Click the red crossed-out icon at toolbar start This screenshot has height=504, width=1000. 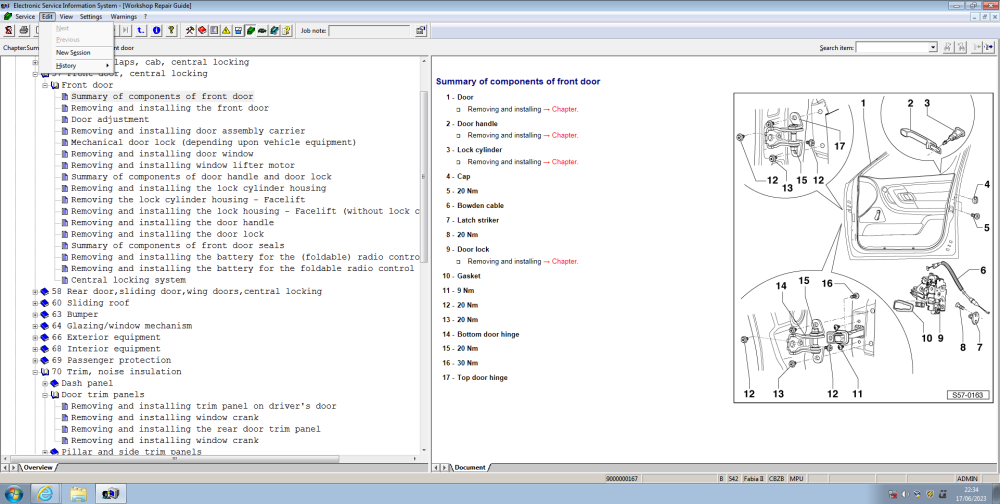(x=9, y=30)
